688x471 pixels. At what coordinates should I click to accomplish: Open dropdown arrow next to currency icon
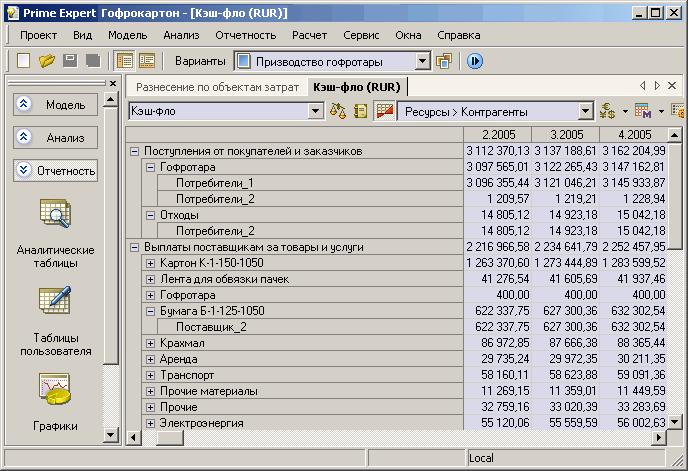tap(625, 112)
